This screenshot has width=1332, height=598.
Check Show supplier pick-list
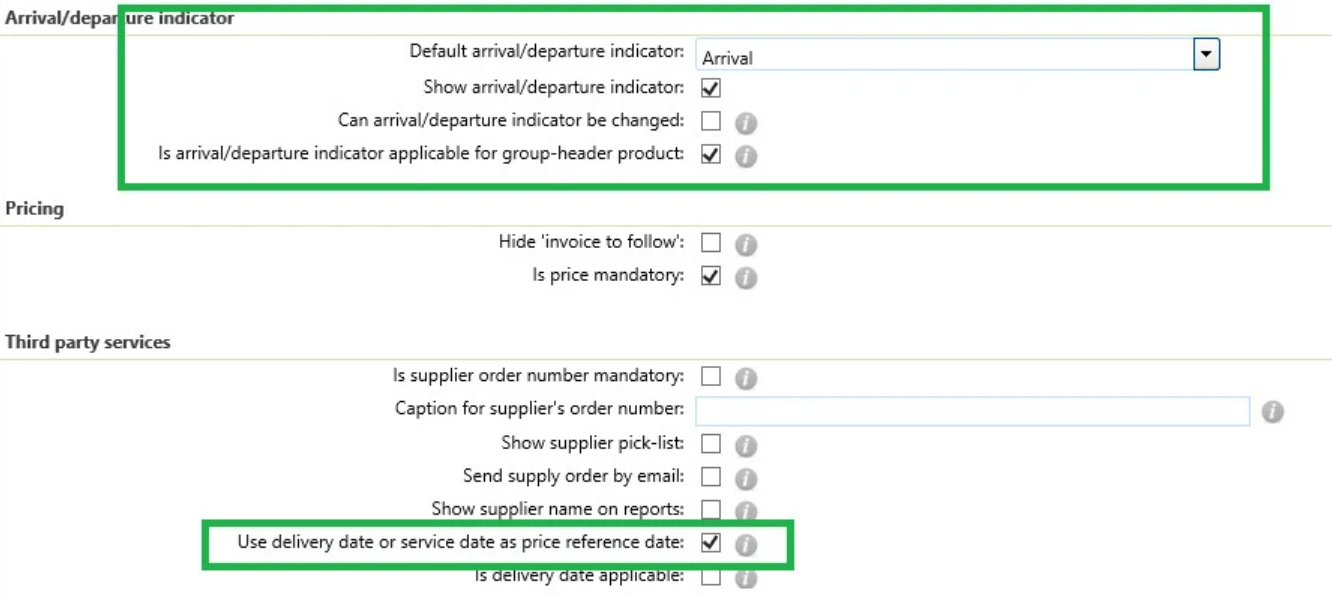pyautogui.click(x=711, y=443)
